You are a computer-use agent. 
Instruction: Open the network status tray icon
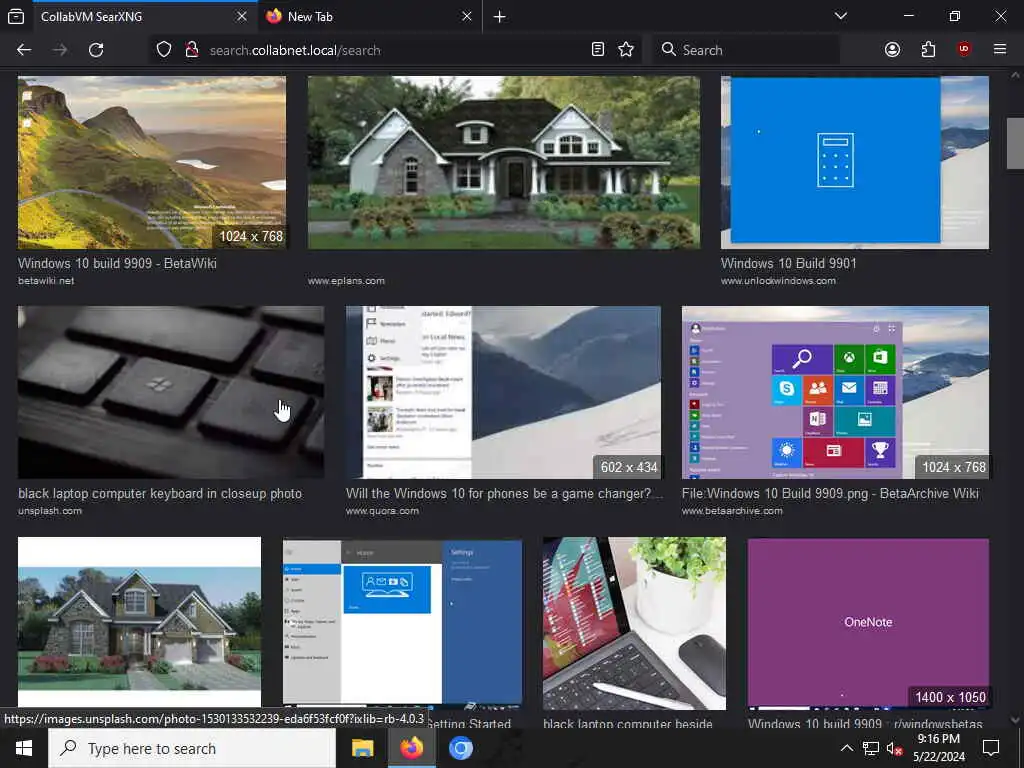[x=871, y=748]
